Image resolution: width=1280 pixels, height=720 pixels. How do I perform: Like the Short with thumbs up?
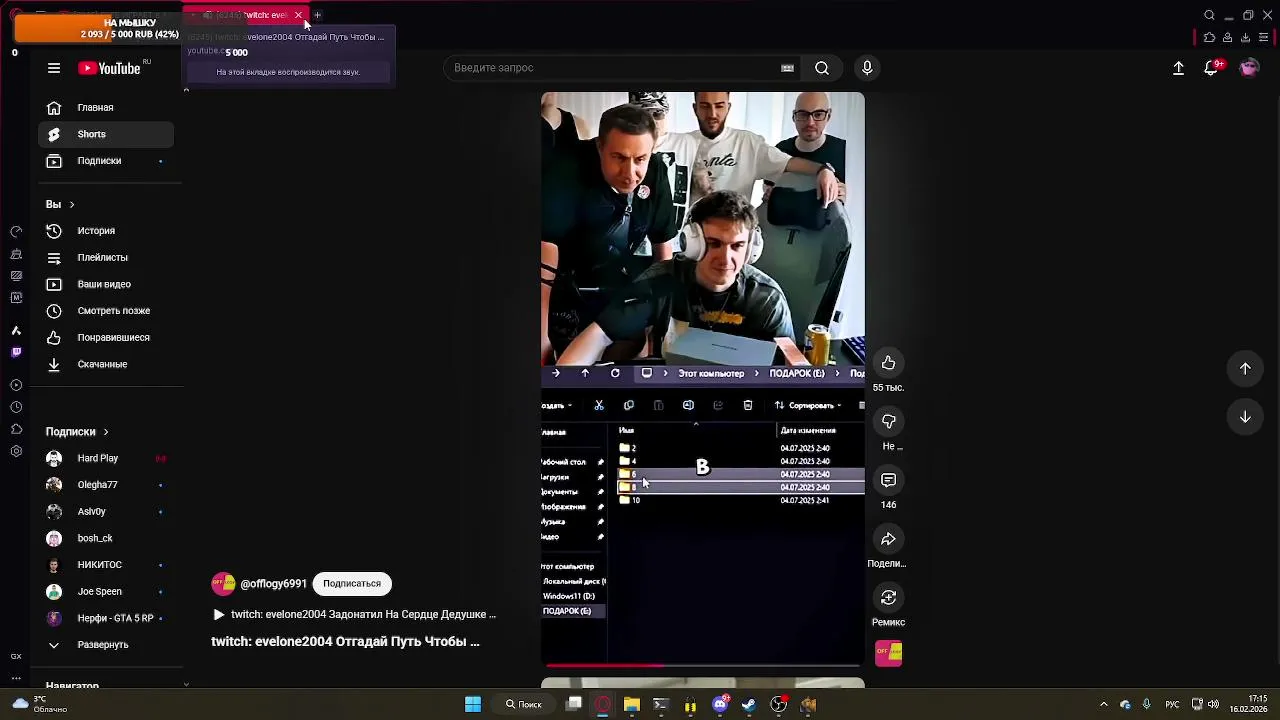[x=888, y=363]
